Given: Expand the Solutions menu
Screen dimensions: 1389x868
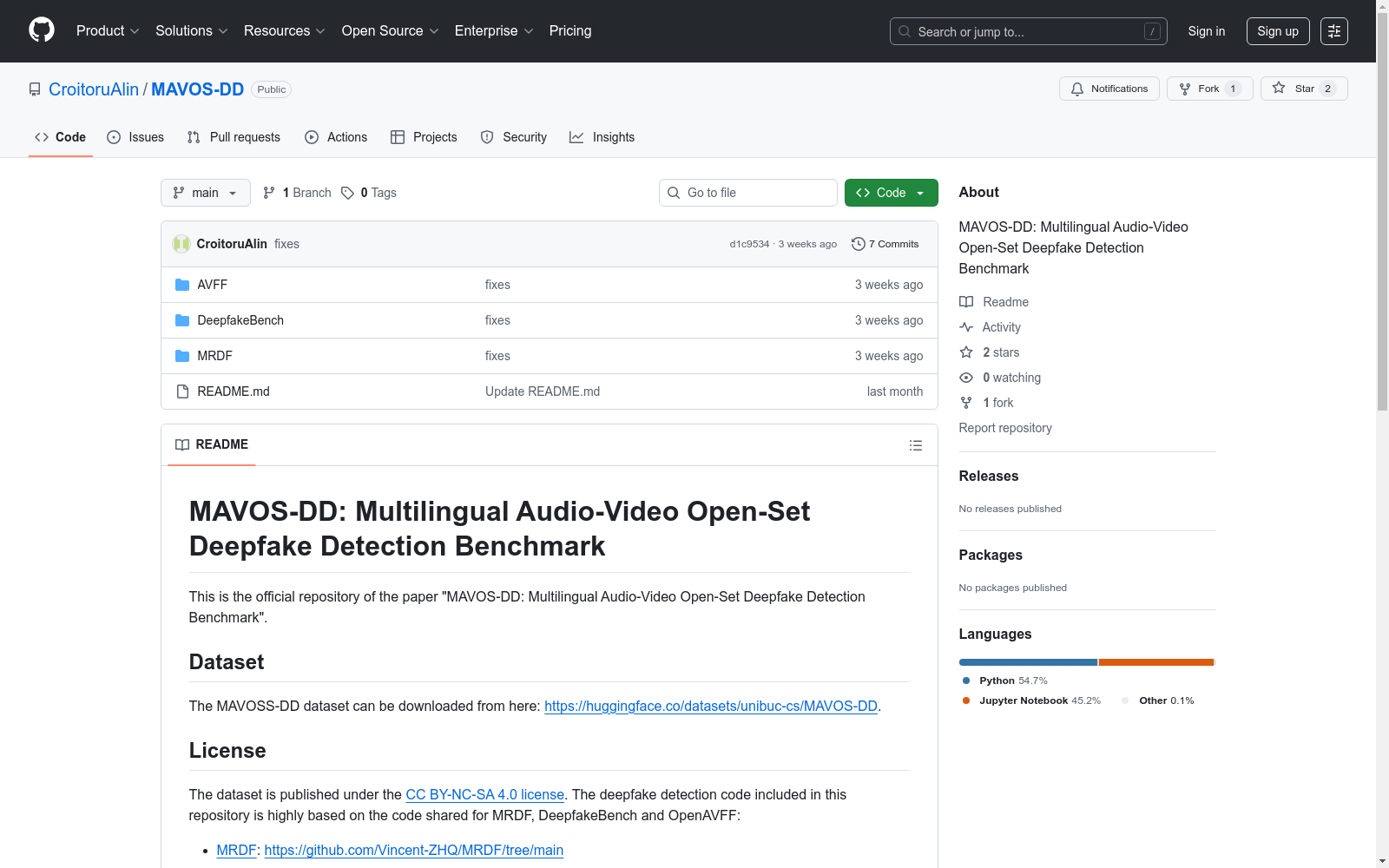Looking at the screenshot, I should click(192, 30).
